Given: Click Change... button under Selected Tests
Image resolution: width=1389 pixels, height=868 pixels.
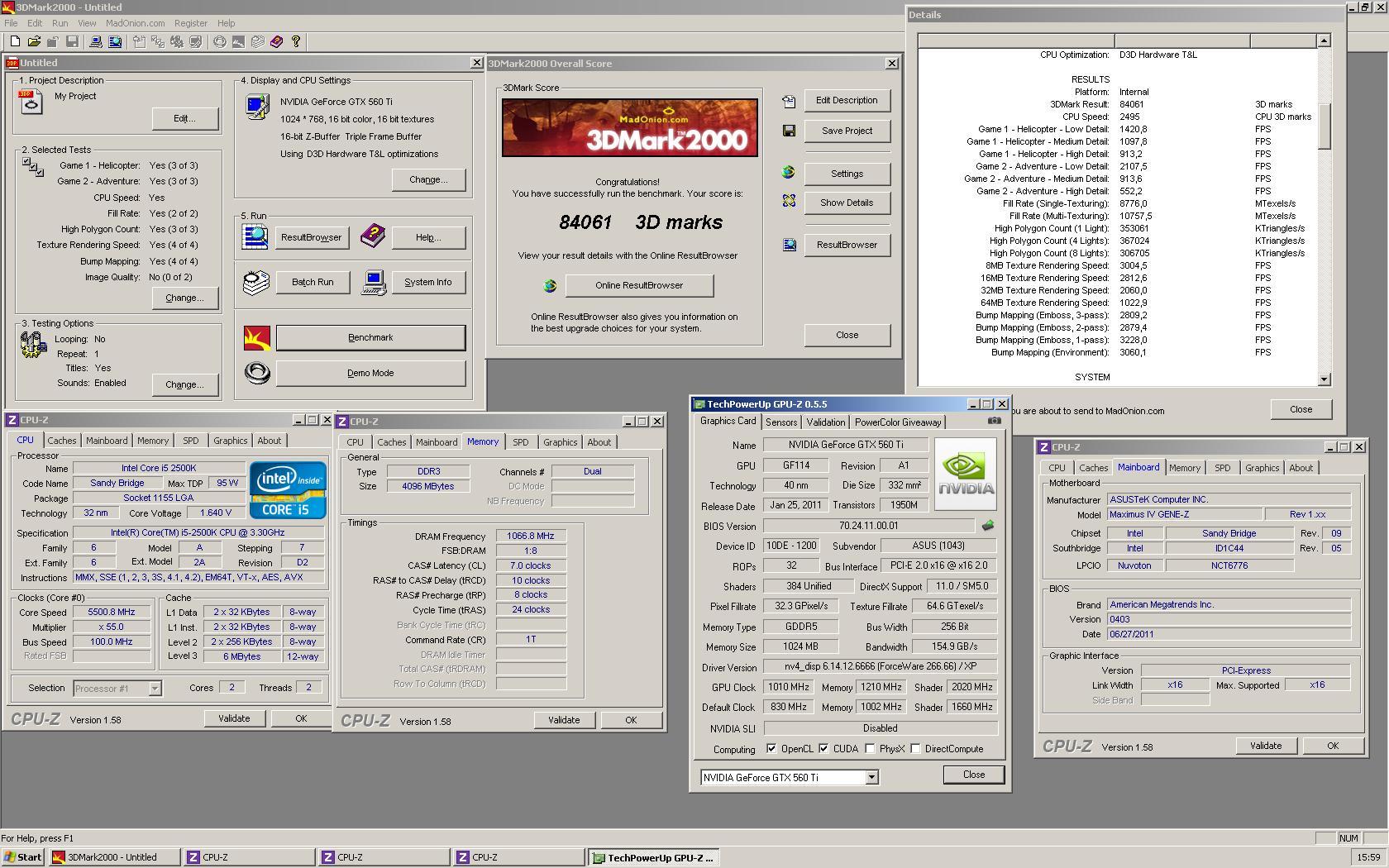Looking at the screenshot, I should click(x=184, y=298).
